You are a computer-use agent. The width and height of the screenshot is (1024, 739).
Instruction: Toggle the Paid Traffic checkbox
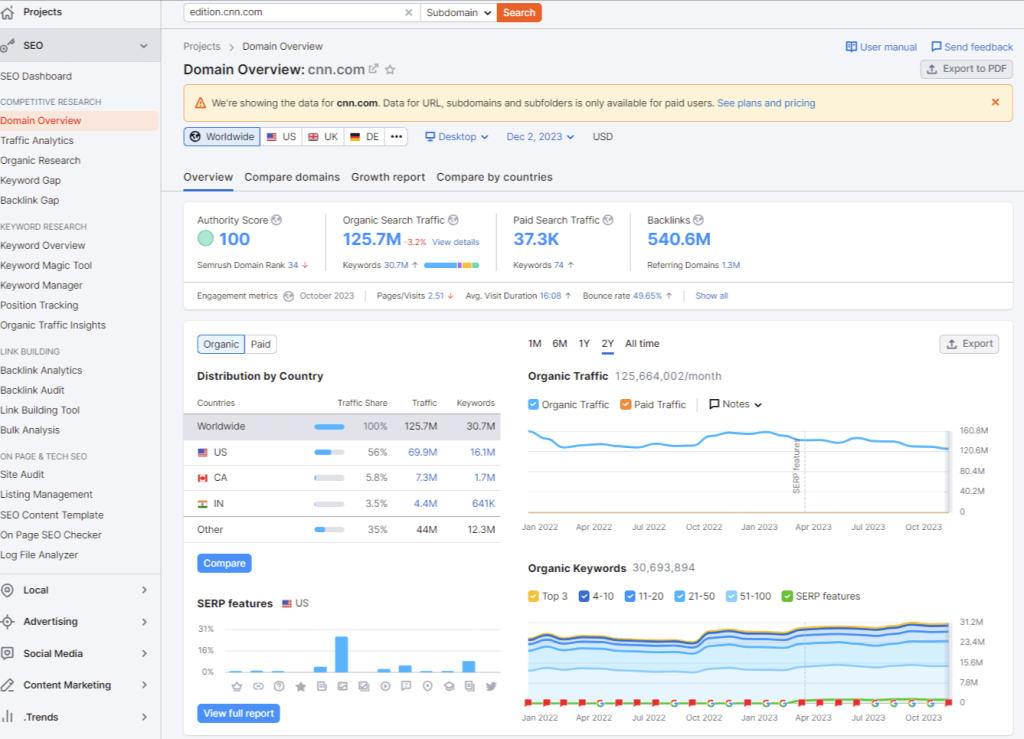[625, 405]
